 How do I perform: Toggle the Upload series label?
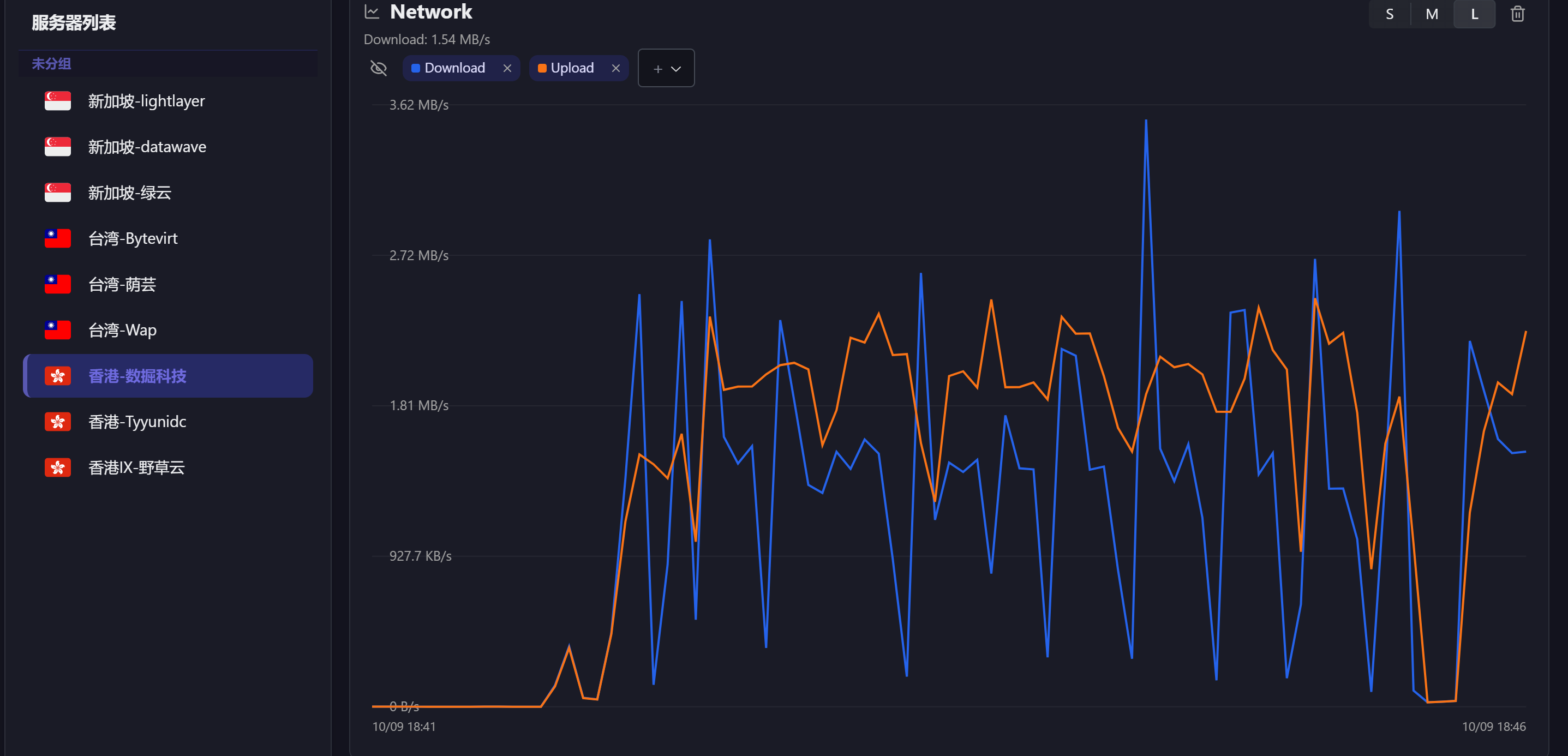[572, 68]
